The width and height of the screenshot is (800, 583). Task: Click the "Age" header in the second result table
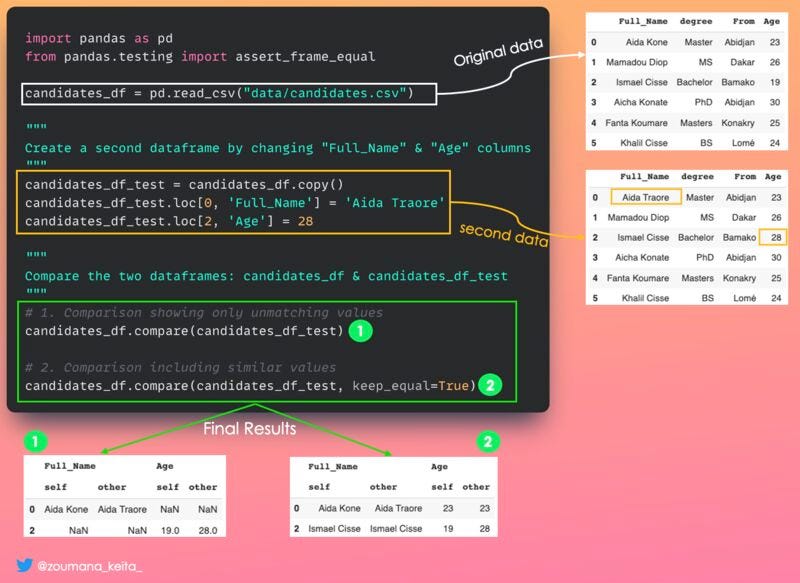(x=439, y=467)
